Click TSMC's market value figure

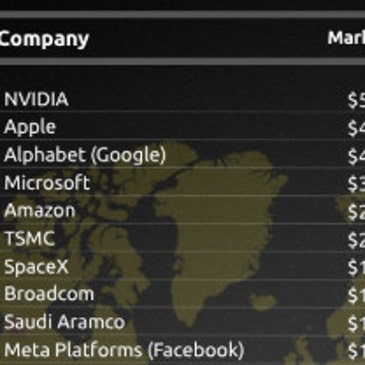point(356,239)
